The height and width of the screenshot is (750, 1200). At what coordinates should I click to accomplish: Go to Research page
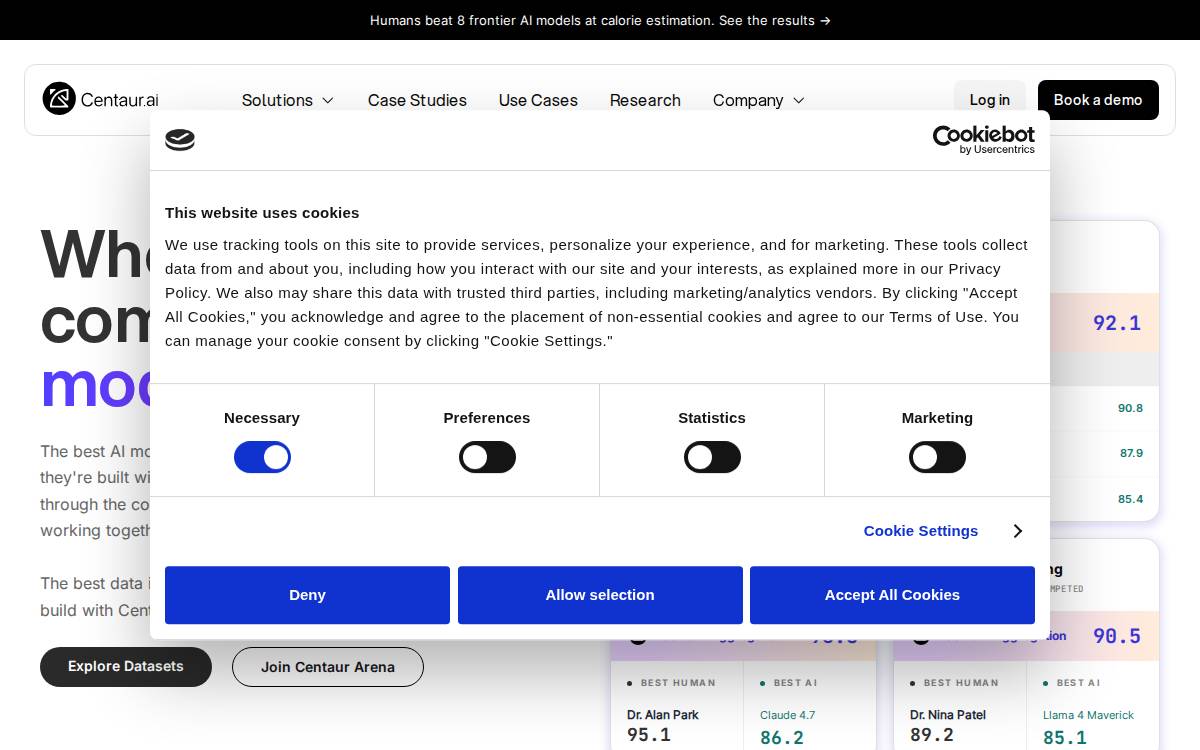(x=645, y=100)
